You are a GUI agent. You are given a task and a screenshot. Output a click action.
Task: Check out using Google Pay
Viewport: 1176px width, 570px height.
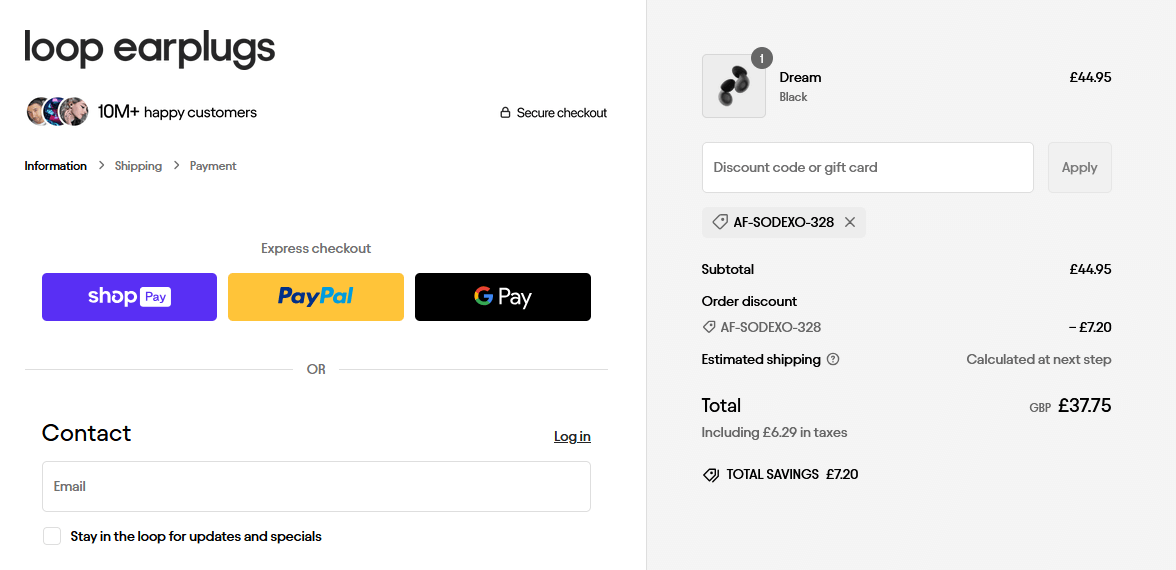pos(503,297)
